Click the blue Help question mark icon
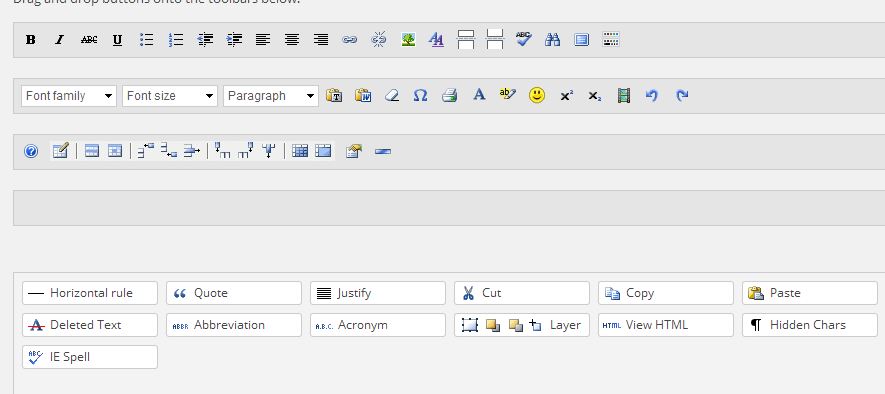This screenshot has height=394, width=885. (x=31, y=151)
